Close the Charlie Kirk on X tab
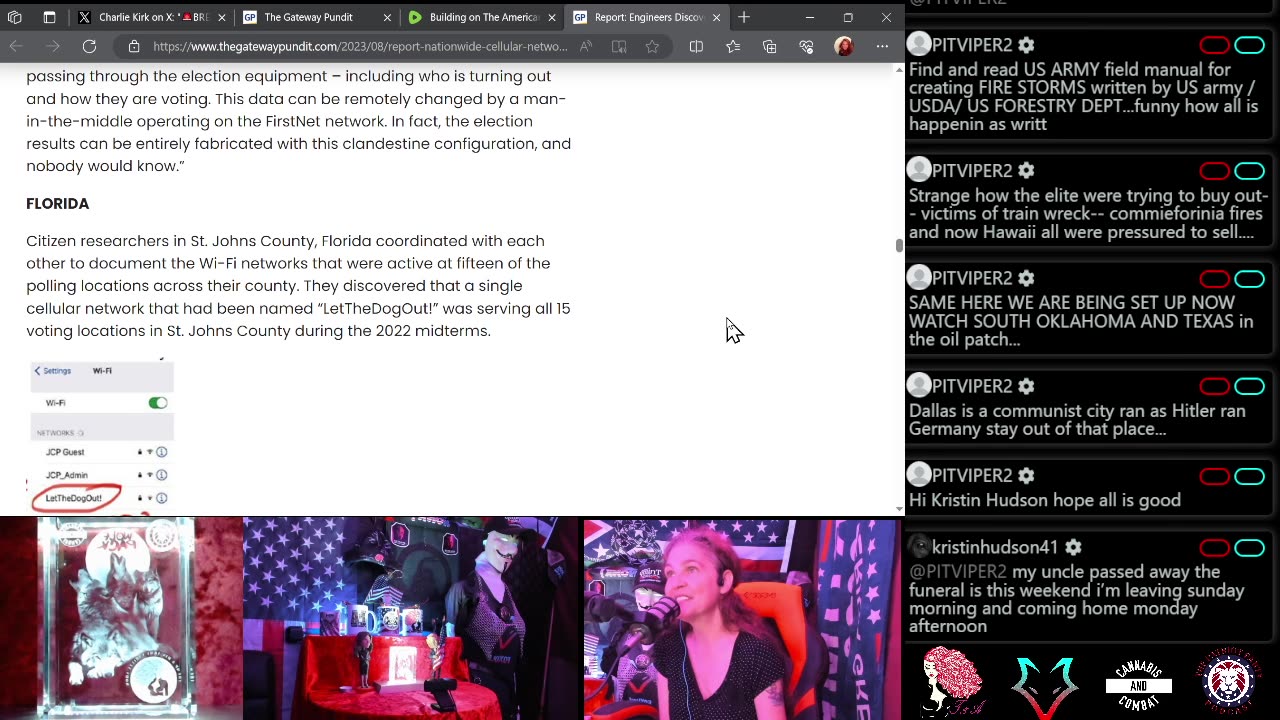This screenshot has width=1280, height=720. click(222, 17)
